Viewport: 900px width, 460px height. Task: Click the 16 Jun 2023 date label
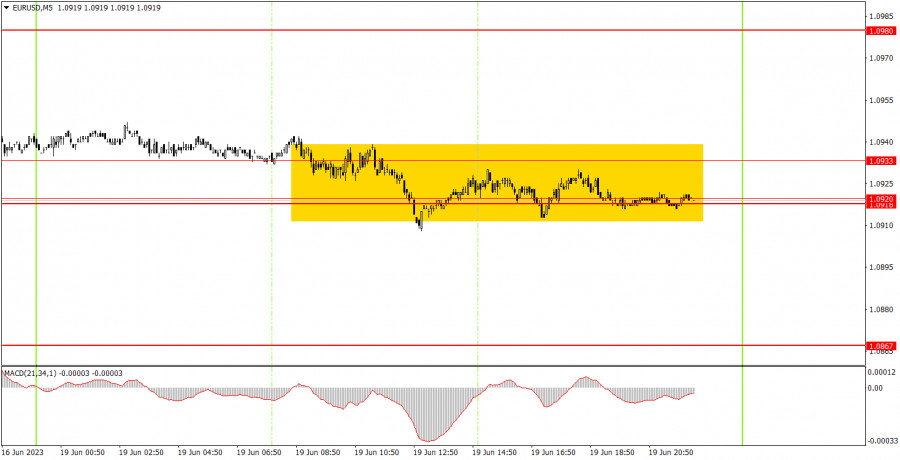(22, 453)
